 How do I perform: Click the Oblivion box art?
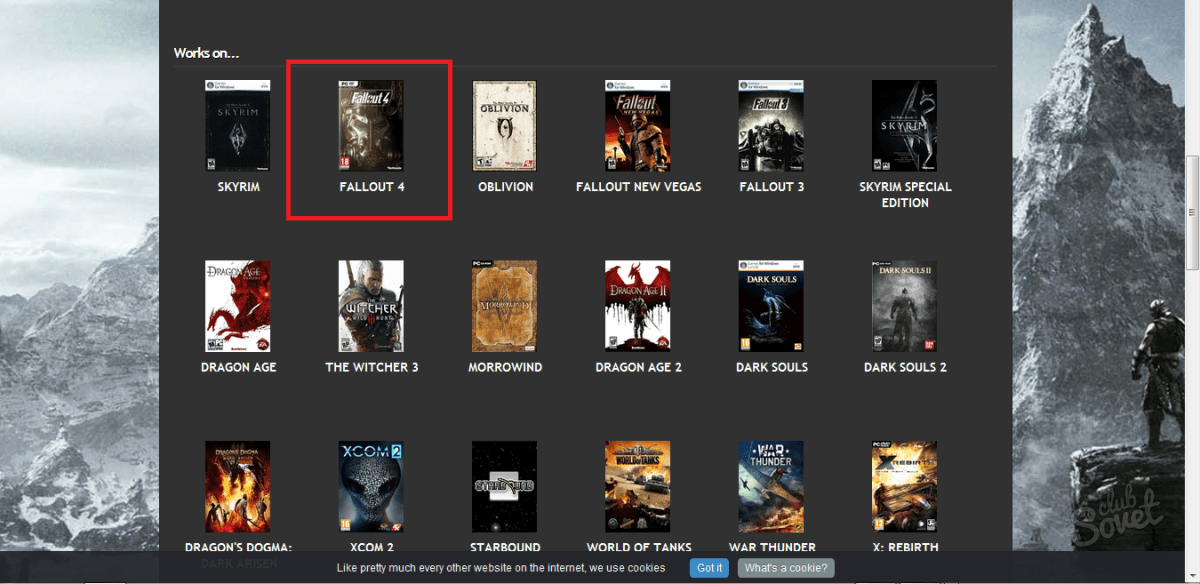pos(504,126)
